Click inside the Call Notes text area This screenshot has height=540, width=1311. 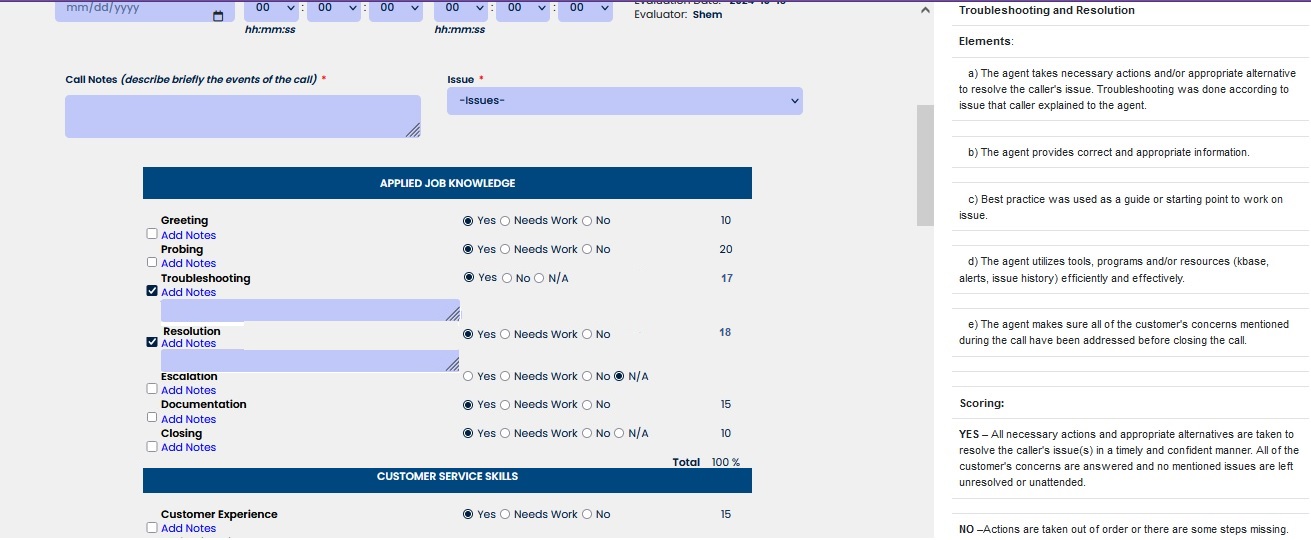pyautogui.click(x=240, y=116)
